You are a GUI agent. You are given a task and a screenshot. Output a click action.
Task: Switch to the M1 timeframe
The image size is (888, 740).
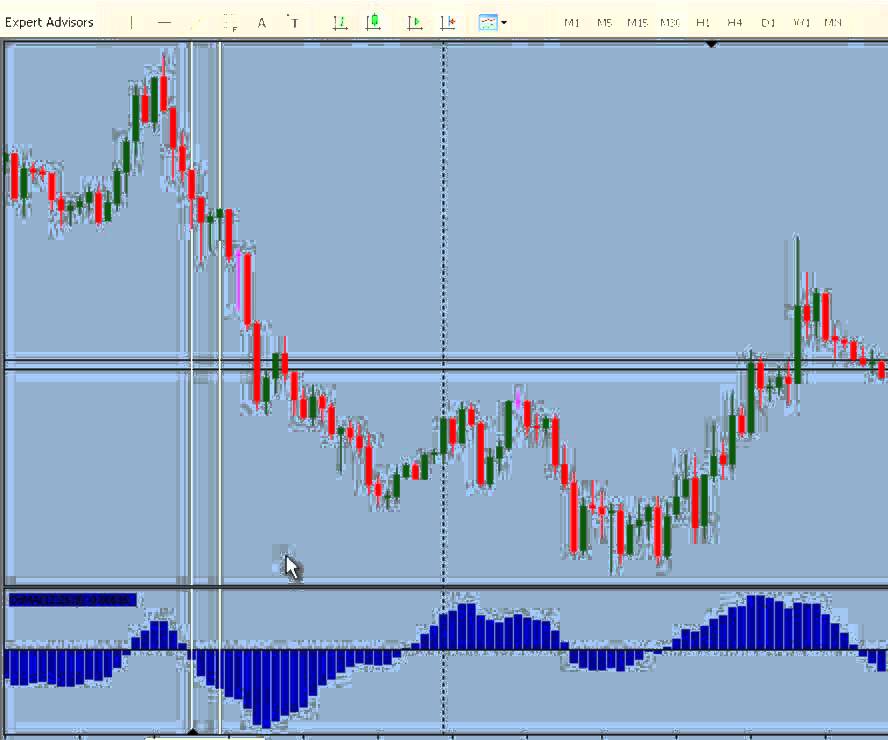pyautogui.click(x=572, y=22)
